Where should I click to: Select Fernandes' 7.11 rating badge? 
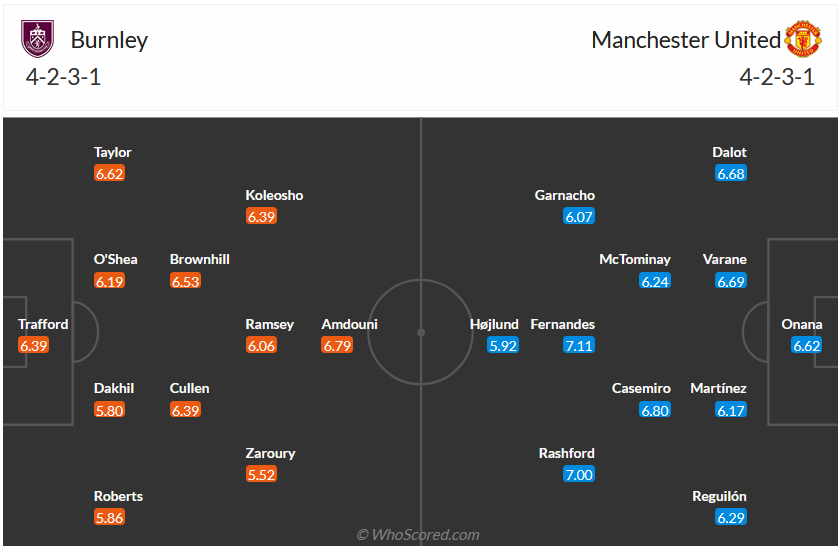click(x=578, y=346)
